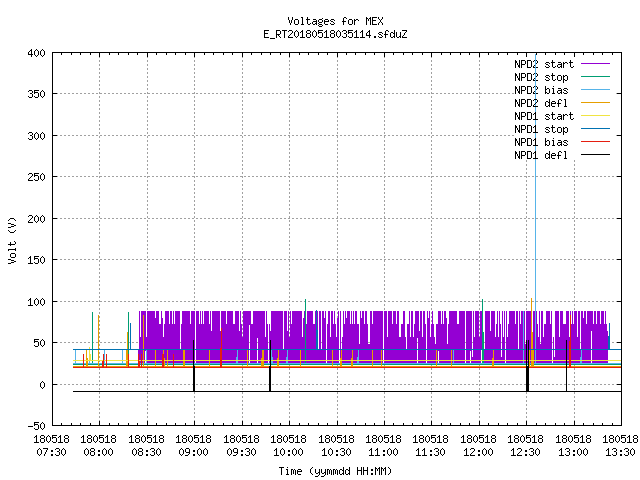
Task: Click the 100 tick label on y-axis
Action: 36,302
